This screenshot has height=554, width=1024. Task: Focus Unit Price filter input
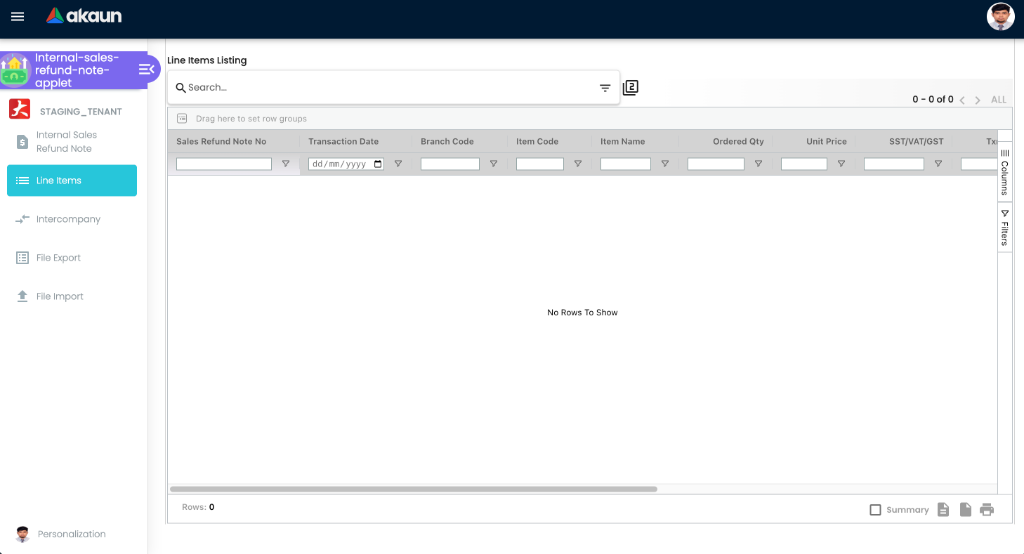click(x=804, y=164)
